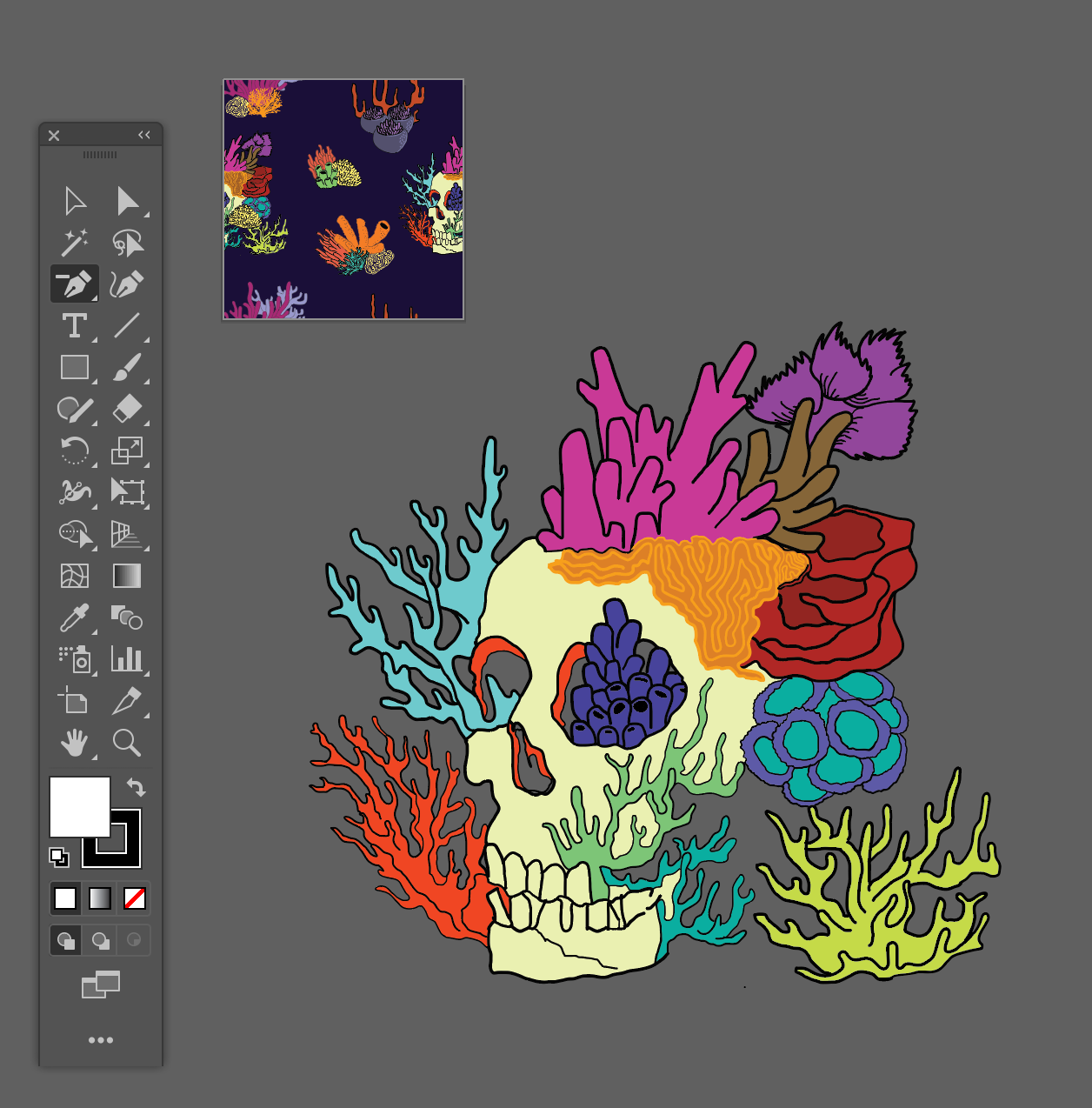Select the Line Segment tool
Viewport: 1092px width, 1108px height.
click(127, 325)
